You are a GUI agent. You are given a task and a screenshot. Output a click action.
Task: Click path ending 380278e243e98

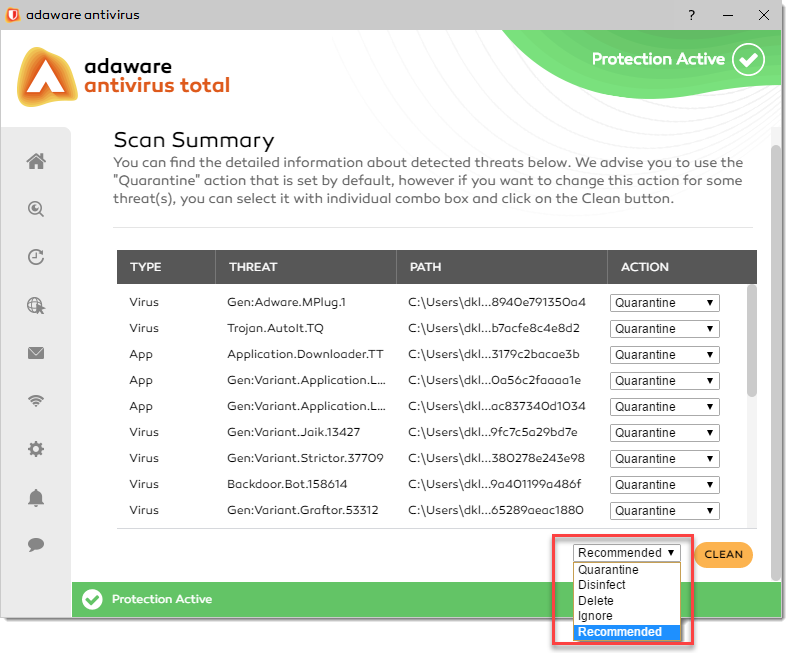pyautogui.click(x=496, y=459)
